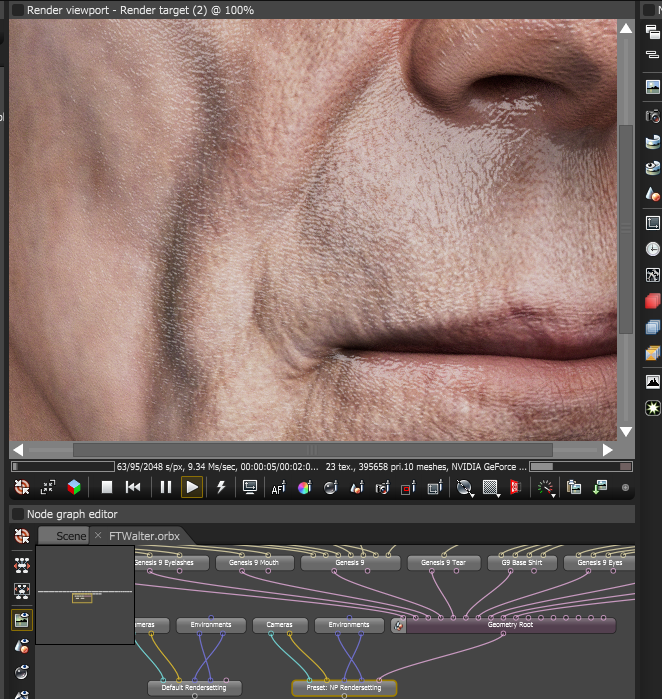Click the render progress bar

coord(63,467)
